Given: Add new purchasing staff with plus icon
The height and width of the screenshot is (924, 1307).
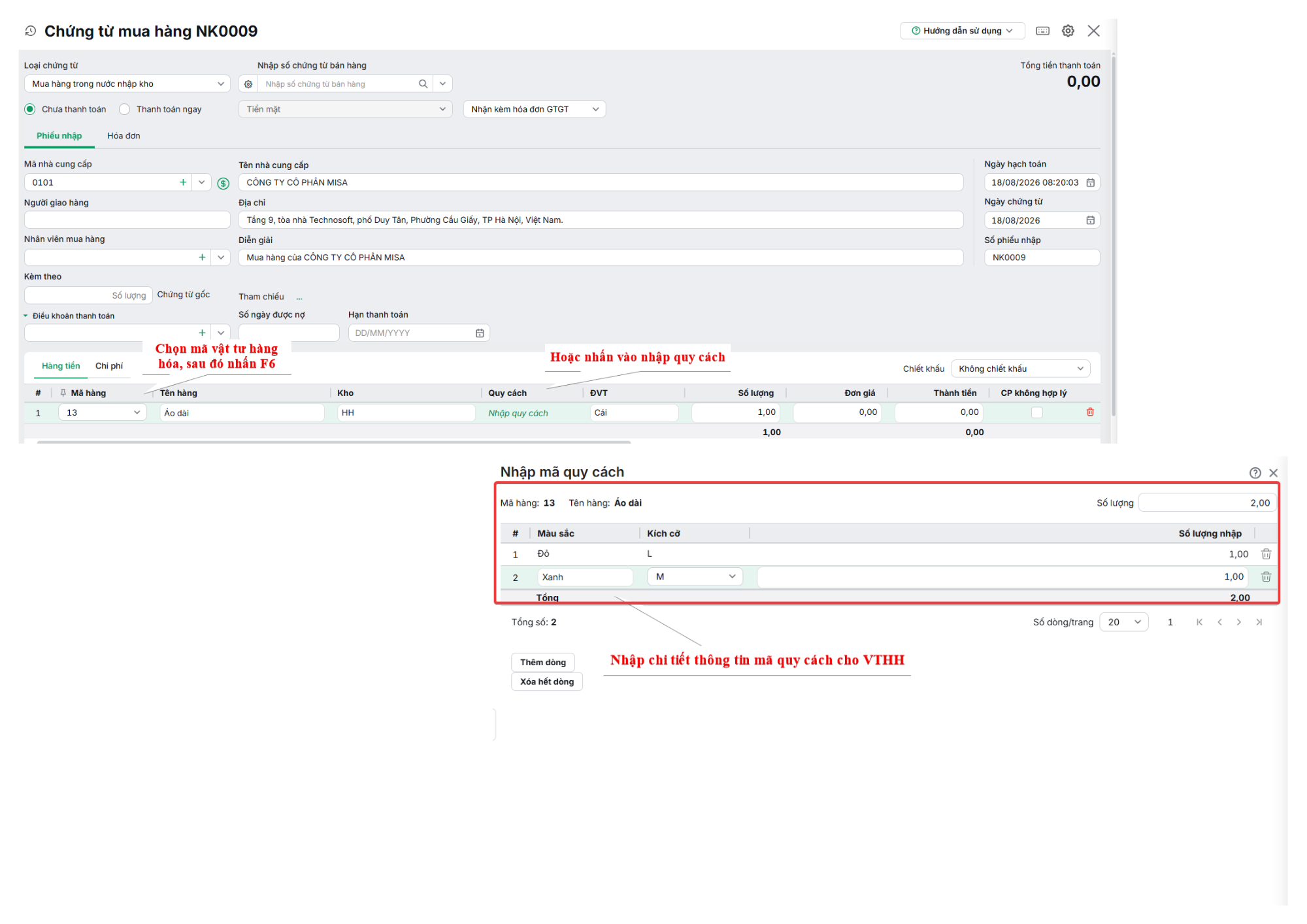Looking at the screenshot, I should coord(202,257).
